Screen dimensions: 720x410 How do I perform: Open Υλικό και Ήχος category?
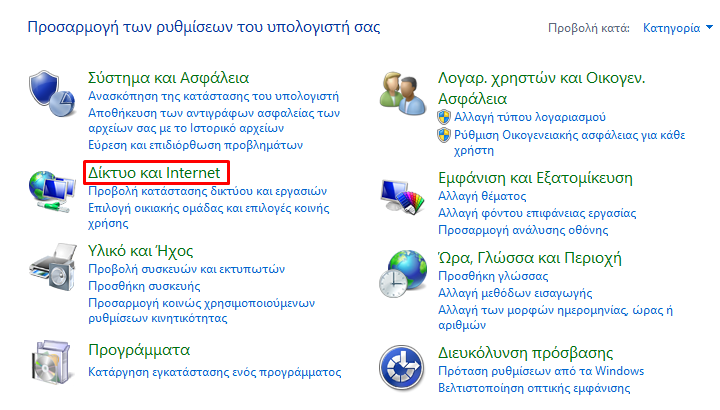(141, 251)
